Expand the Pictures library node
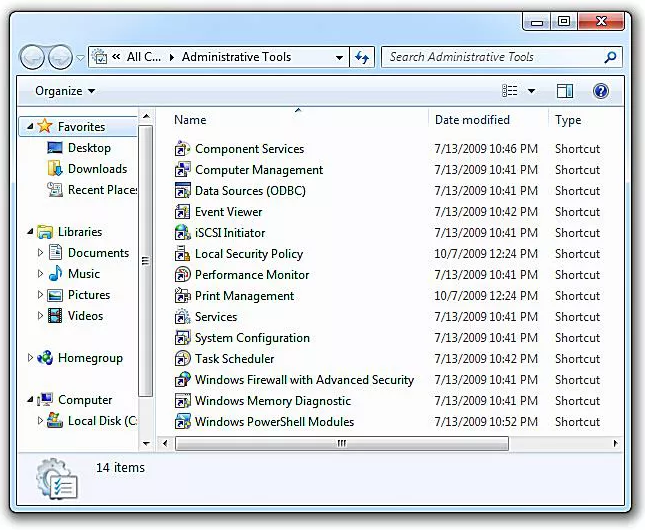645x530 pixels. pyautogui.click(x=40, y=294)
